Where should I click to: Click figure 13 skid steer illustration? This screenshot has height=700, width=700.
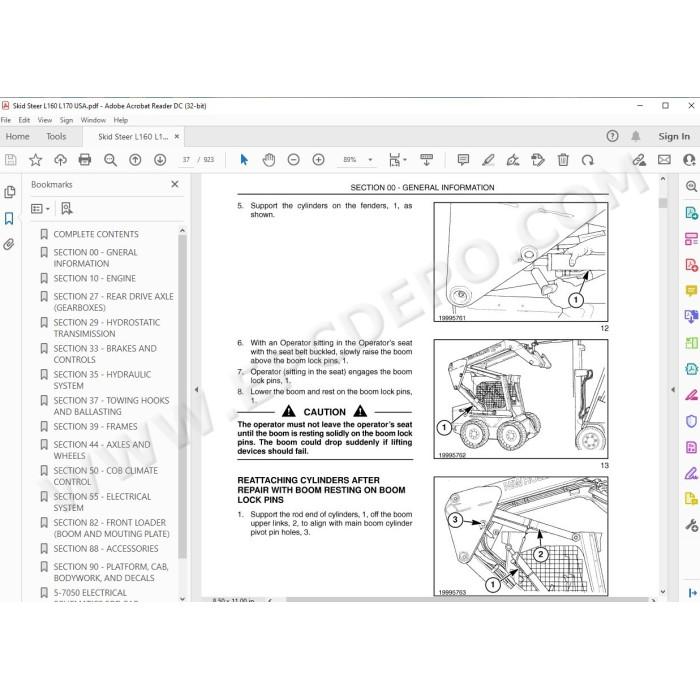coord(521,399)
